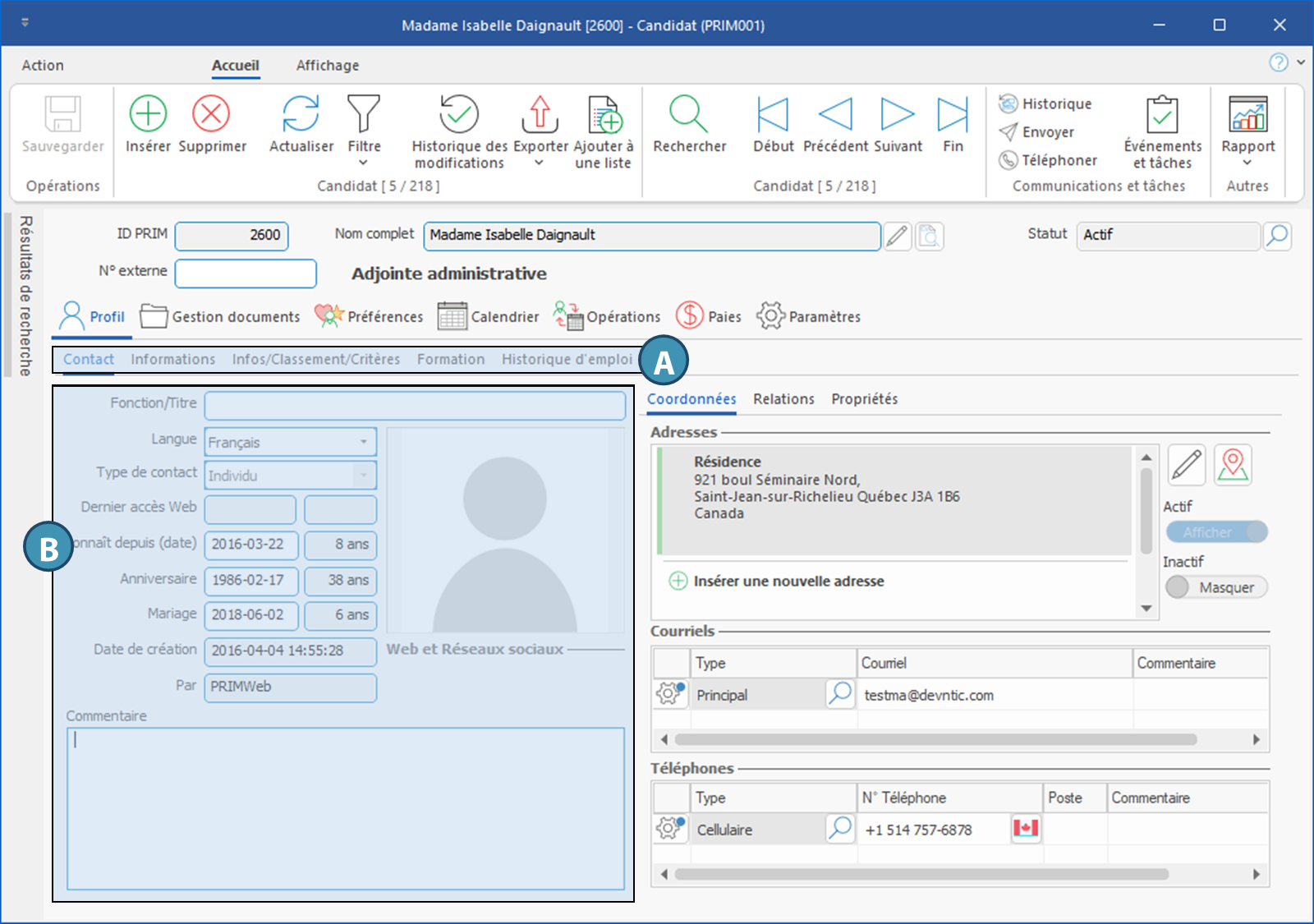This screenshot has width=1314, height=924.
Task: Expand the Exporter dropdown menu
Action: pos(540,163)
